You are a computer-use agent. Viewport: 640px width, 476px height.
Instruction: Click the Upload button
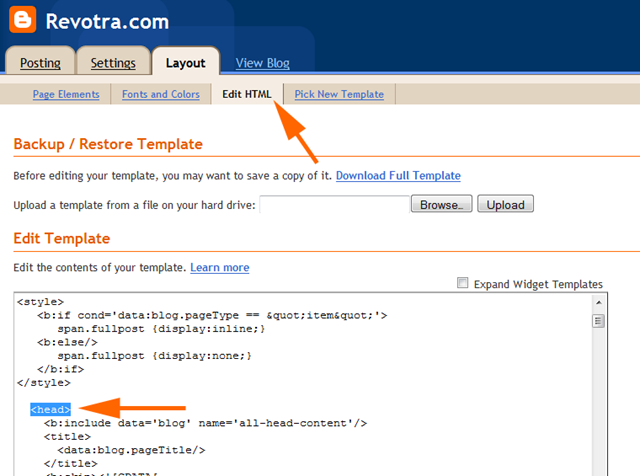pos(505,204)
